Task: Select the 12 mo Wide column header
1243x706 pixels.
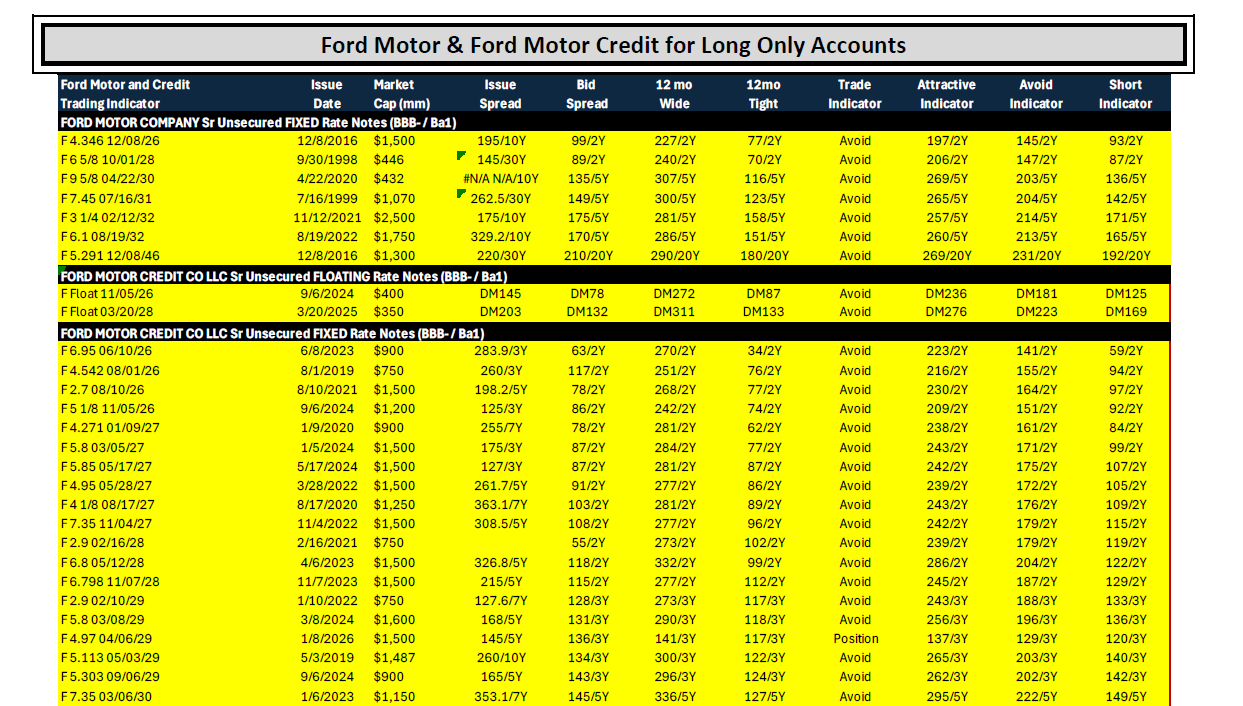Action: 673,94
